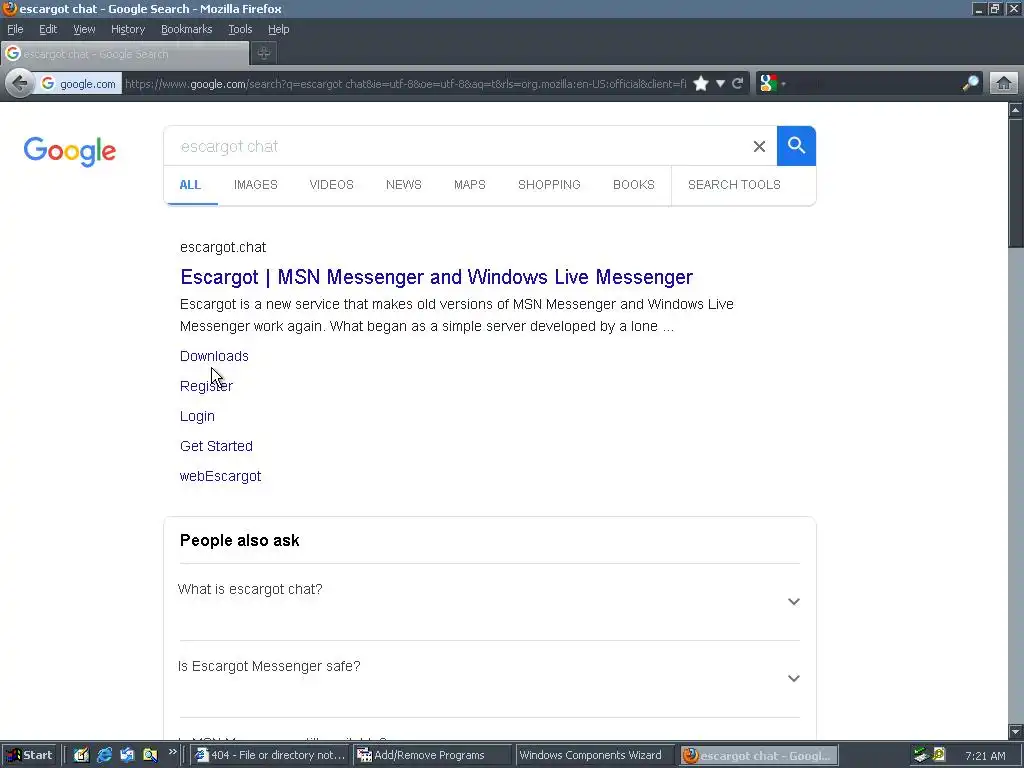Click the google.com site identity badge
This screenshot has height=768, width=1024.
coord(78,84)
